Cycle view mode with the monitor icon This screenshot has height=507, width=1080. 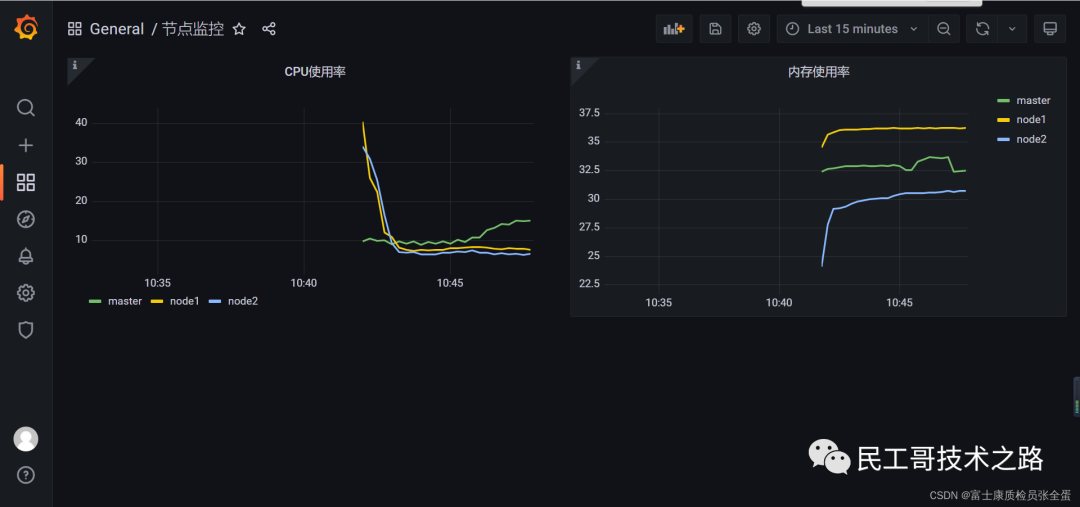[x=1050, y=29]
